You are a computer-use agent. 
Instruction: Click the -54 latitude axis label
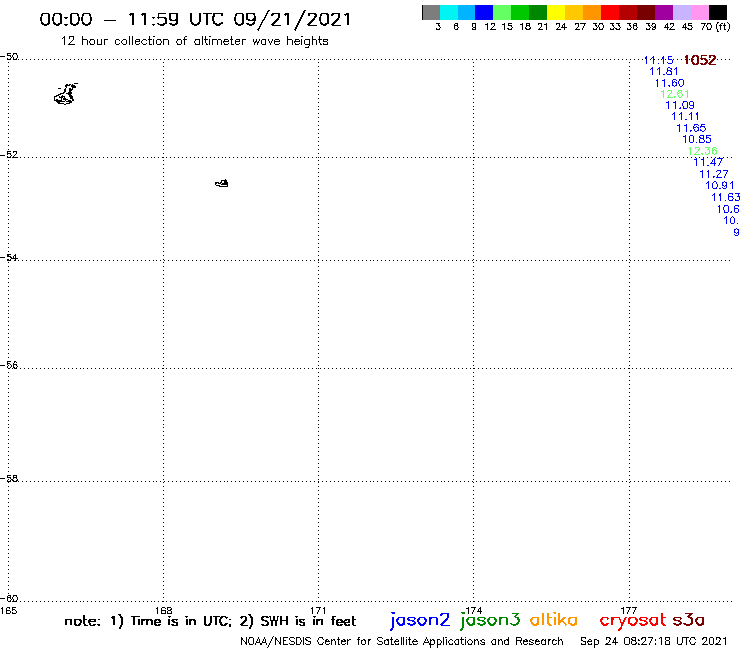pyautogui.click(x=9, y=258)
